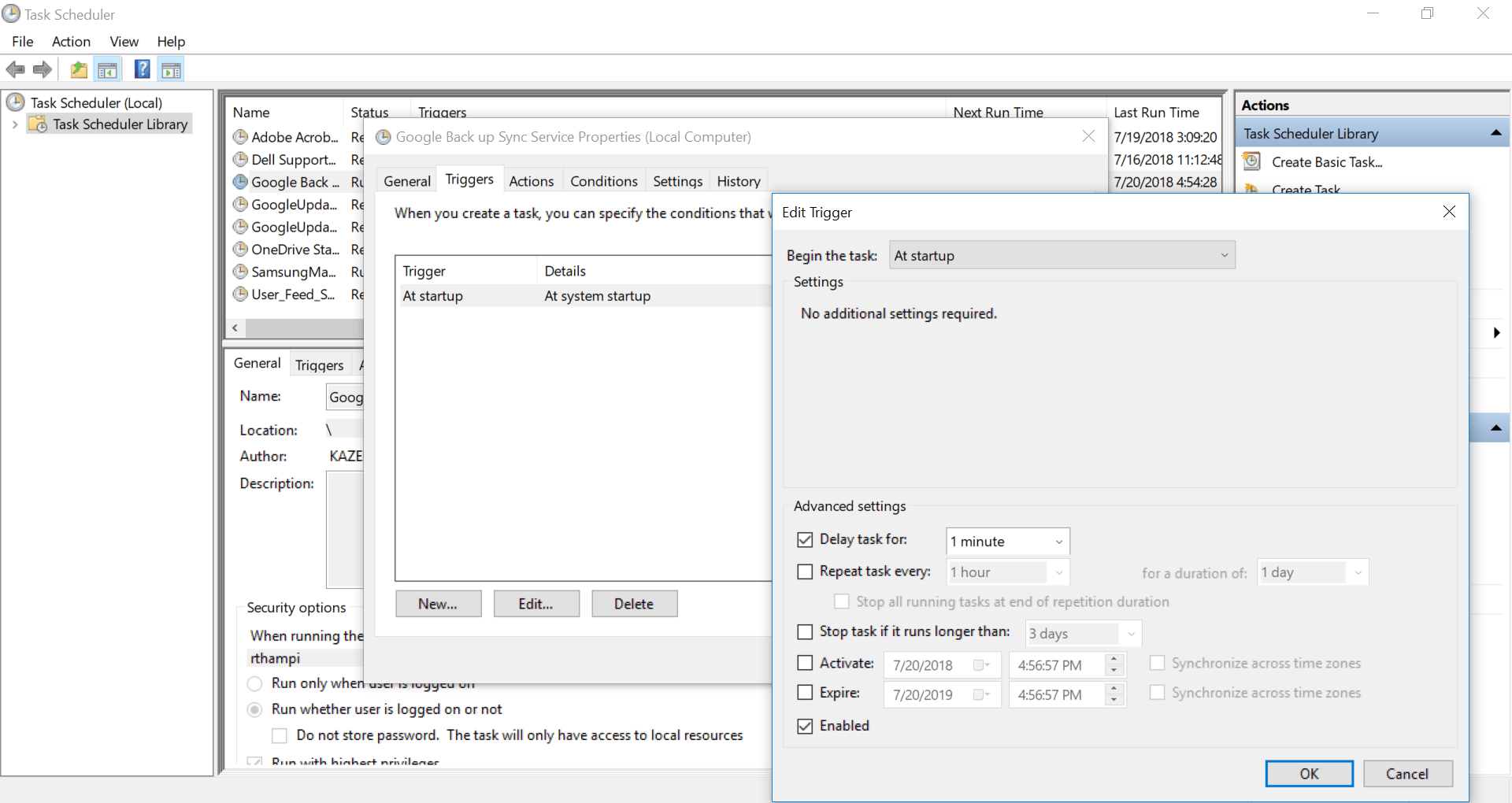This screenshot has height=803, width=1512.
Task: Tick the Expire checkbox
Action: point(805,693)
